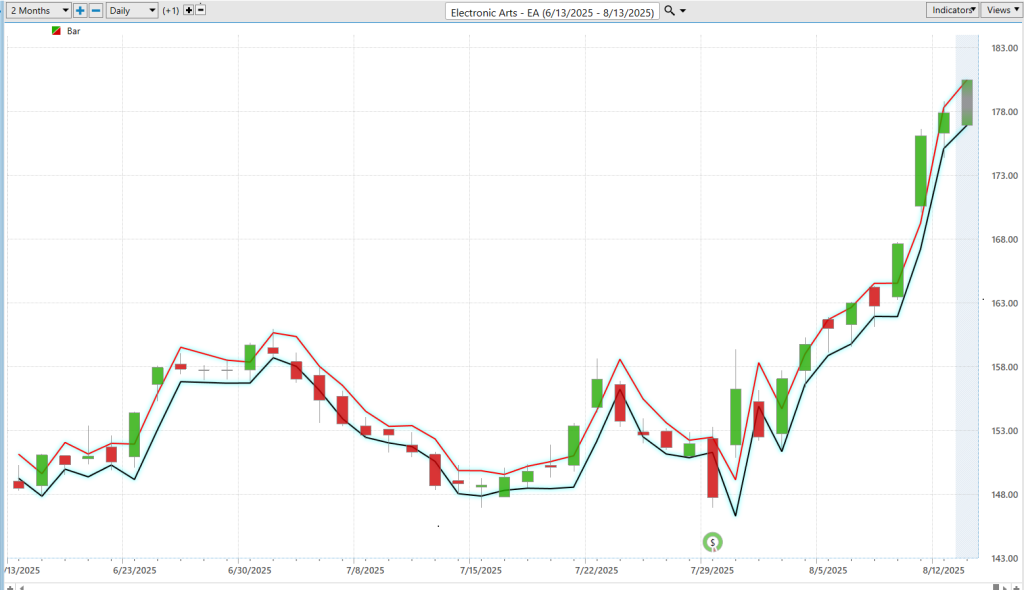Click the tall green candle near 176
The height and width of the screenshot is (590, 1024).
click(x=920, y=170)
